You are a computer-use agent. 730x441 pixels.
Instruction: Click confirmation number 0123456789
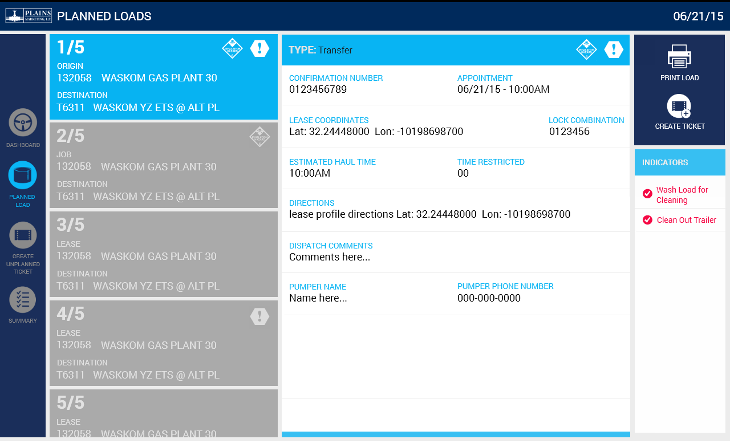point(318,89)
